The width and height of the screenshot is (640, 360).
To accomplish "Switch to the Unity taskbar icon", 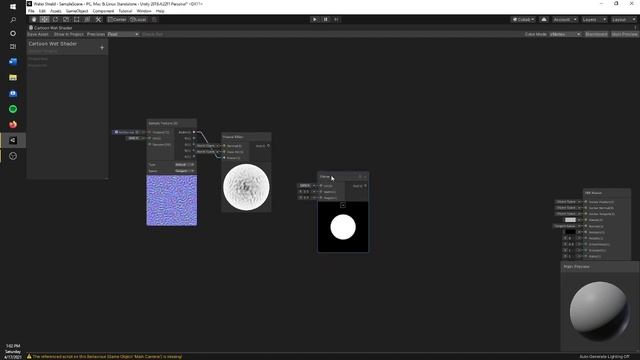I will pos(13,140).
